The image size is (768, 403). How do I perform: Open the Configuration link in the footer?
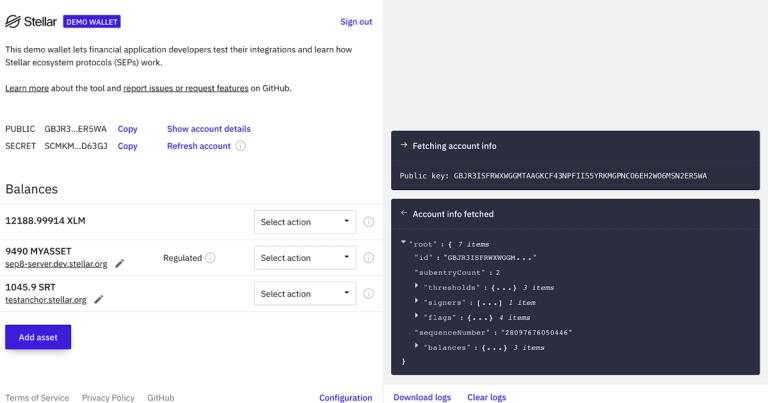click(x=345, y=397)
